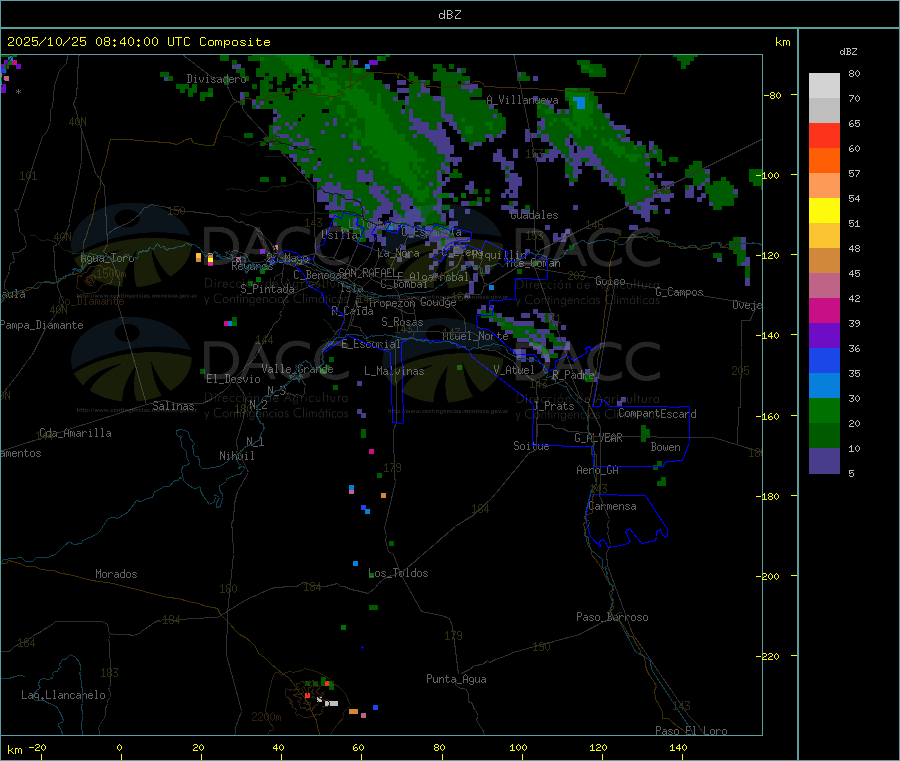
Task: Click the 'G_ALVEAR' place label
Action: [x=598, y=438]
